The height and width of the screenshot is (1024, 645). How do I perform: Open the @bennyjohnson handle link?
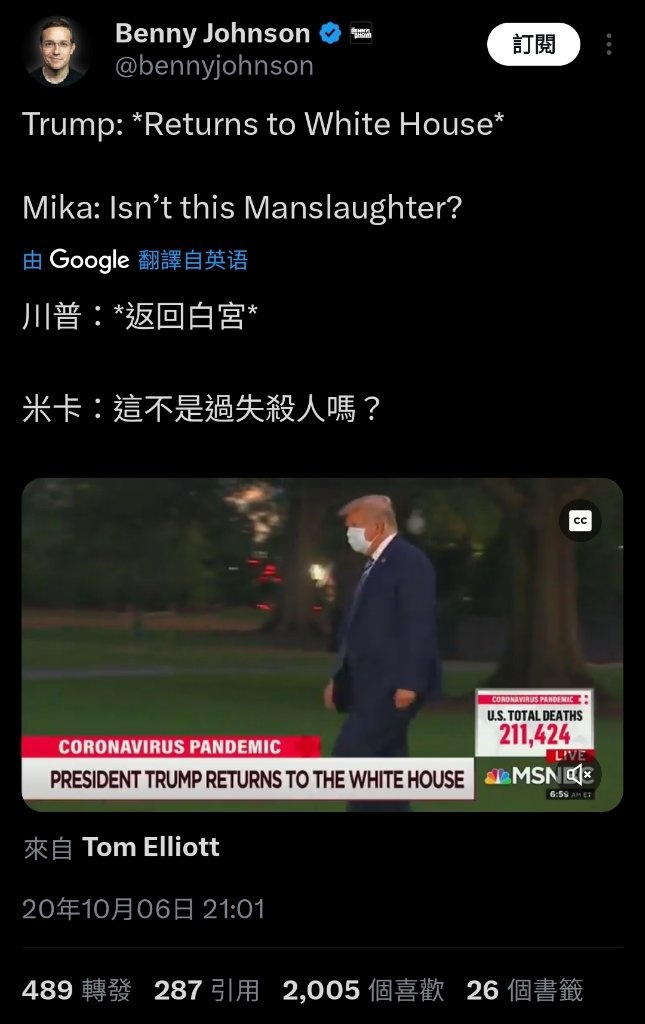[214, 66]
